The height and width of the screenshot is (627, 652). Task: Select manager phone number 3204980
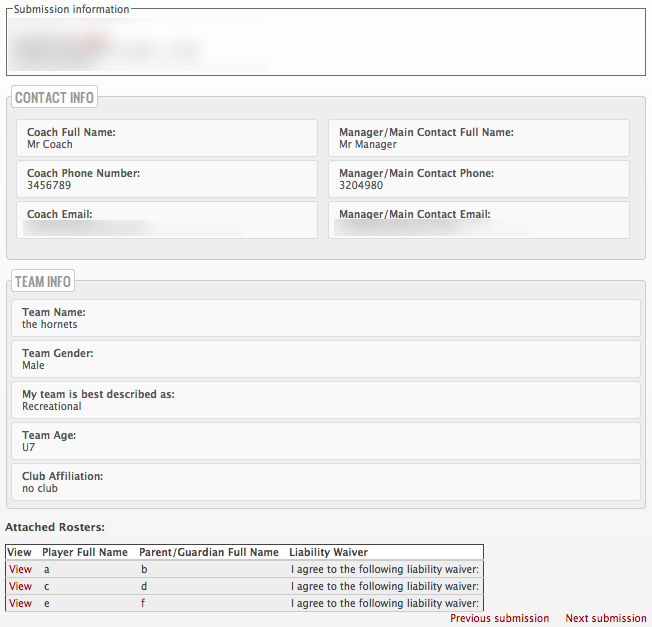pyautogui.click(x=361, y=185)
